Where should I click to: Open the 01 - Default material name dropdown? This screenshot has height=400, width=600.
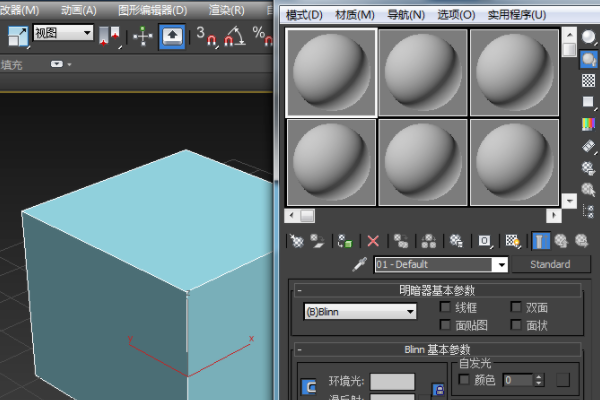500,265
